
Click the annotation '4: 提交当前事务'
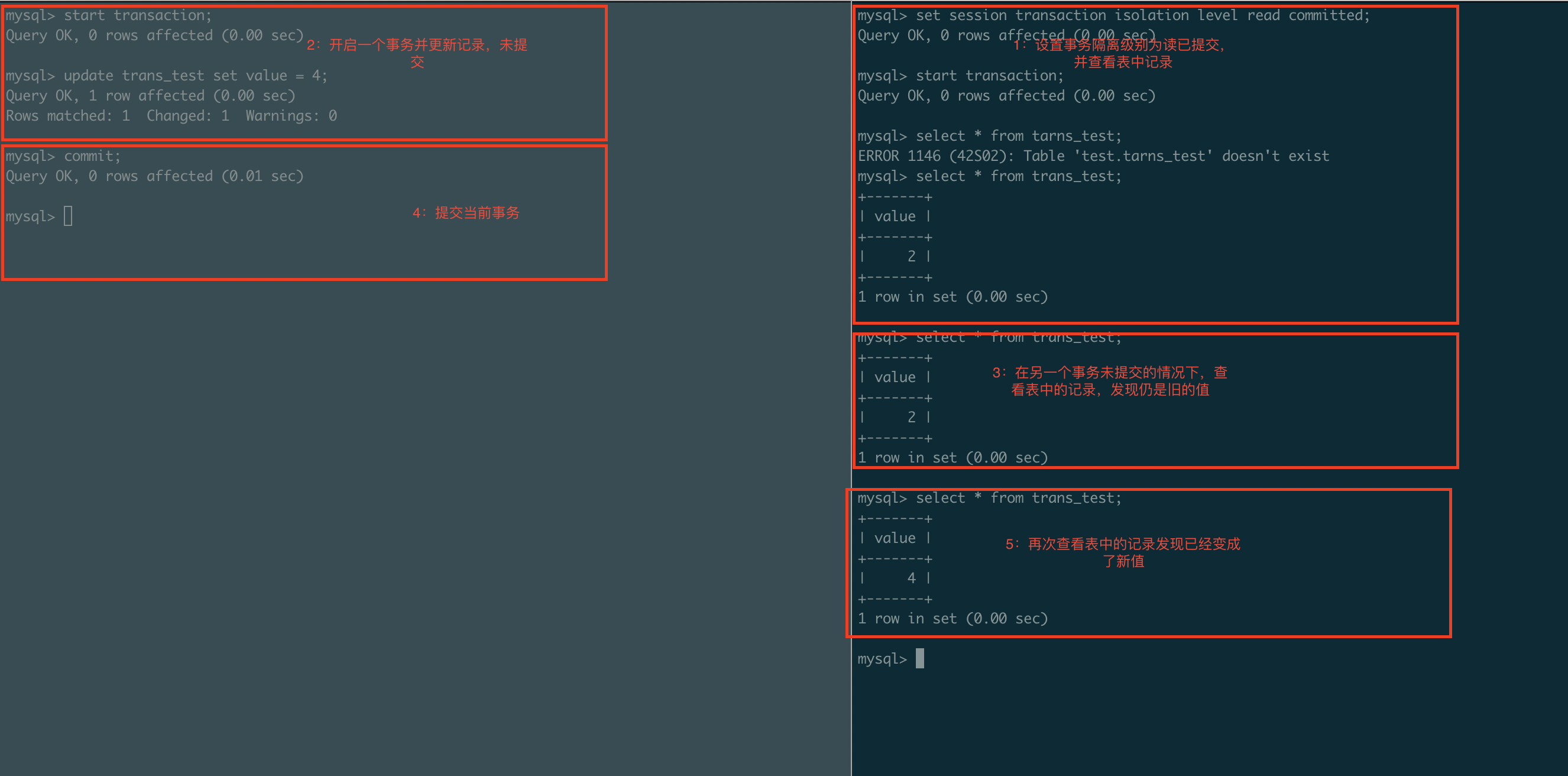(466, 212)
